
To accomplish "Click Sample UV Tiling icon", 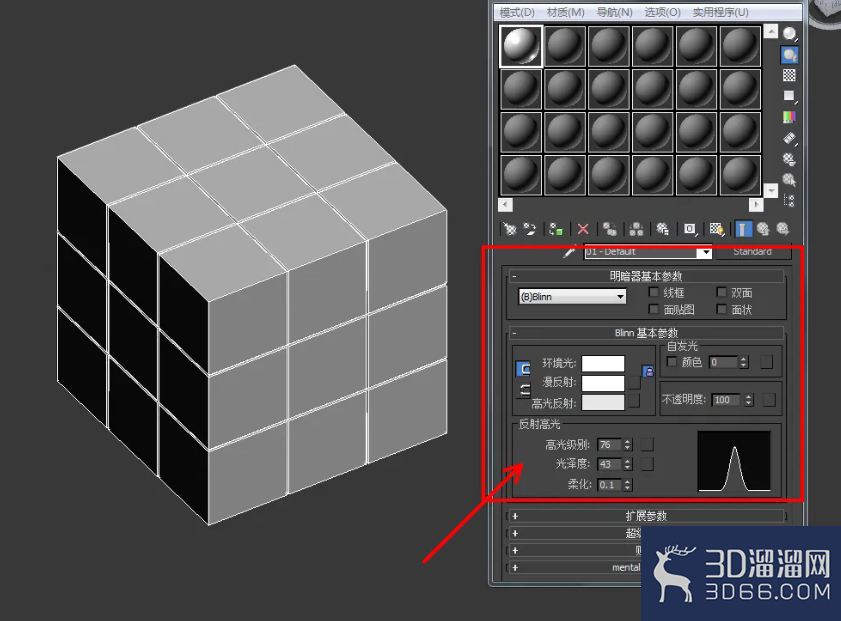I will (790, 96).
